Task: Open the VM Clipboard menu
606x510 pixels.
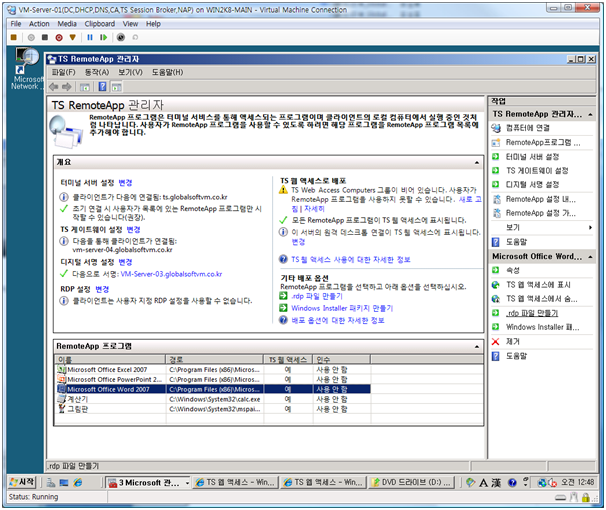Action: click(x=100, y=24)
